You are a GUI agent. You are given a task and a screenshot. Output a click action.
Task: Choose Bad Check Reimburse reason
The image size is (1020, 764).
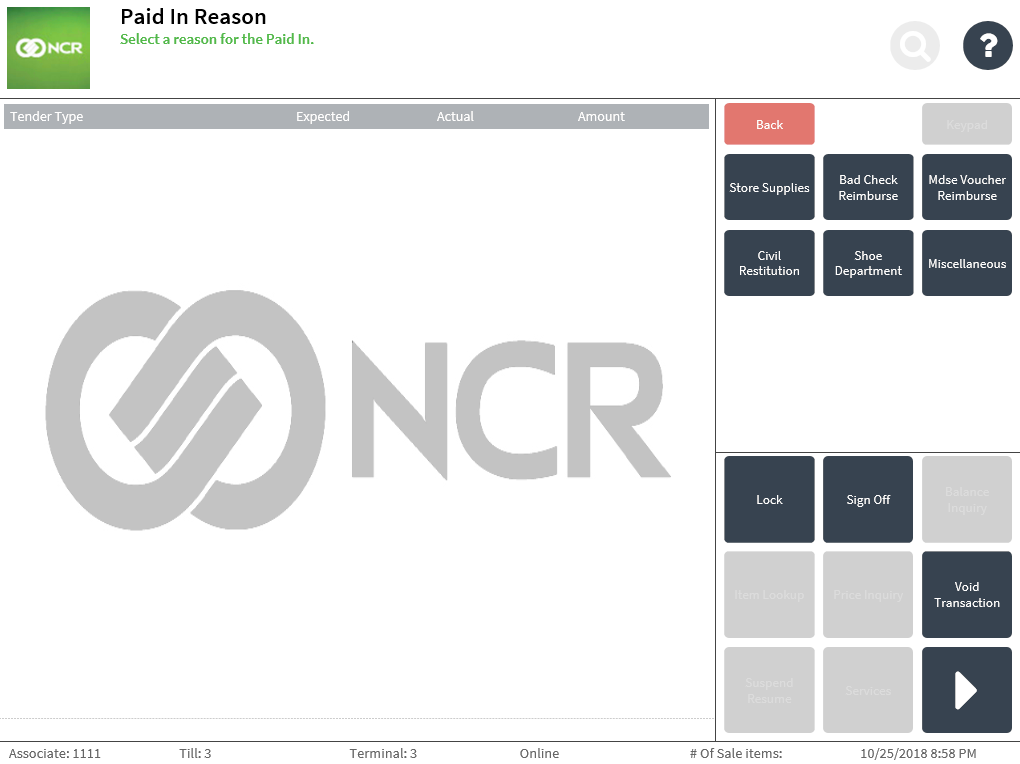coord(868,187)
